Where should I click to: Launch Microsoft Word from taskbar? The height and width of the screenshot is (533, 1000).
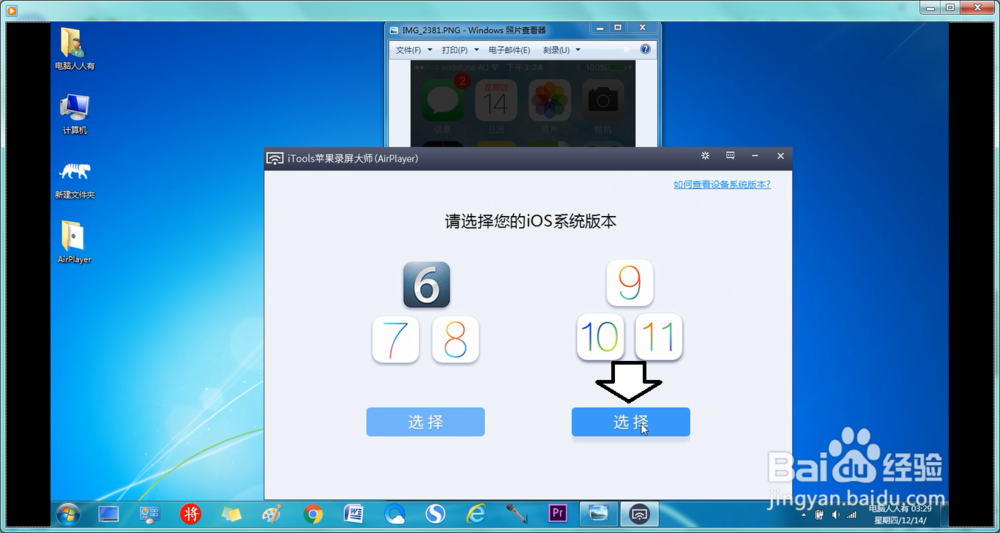click(353, 514)
